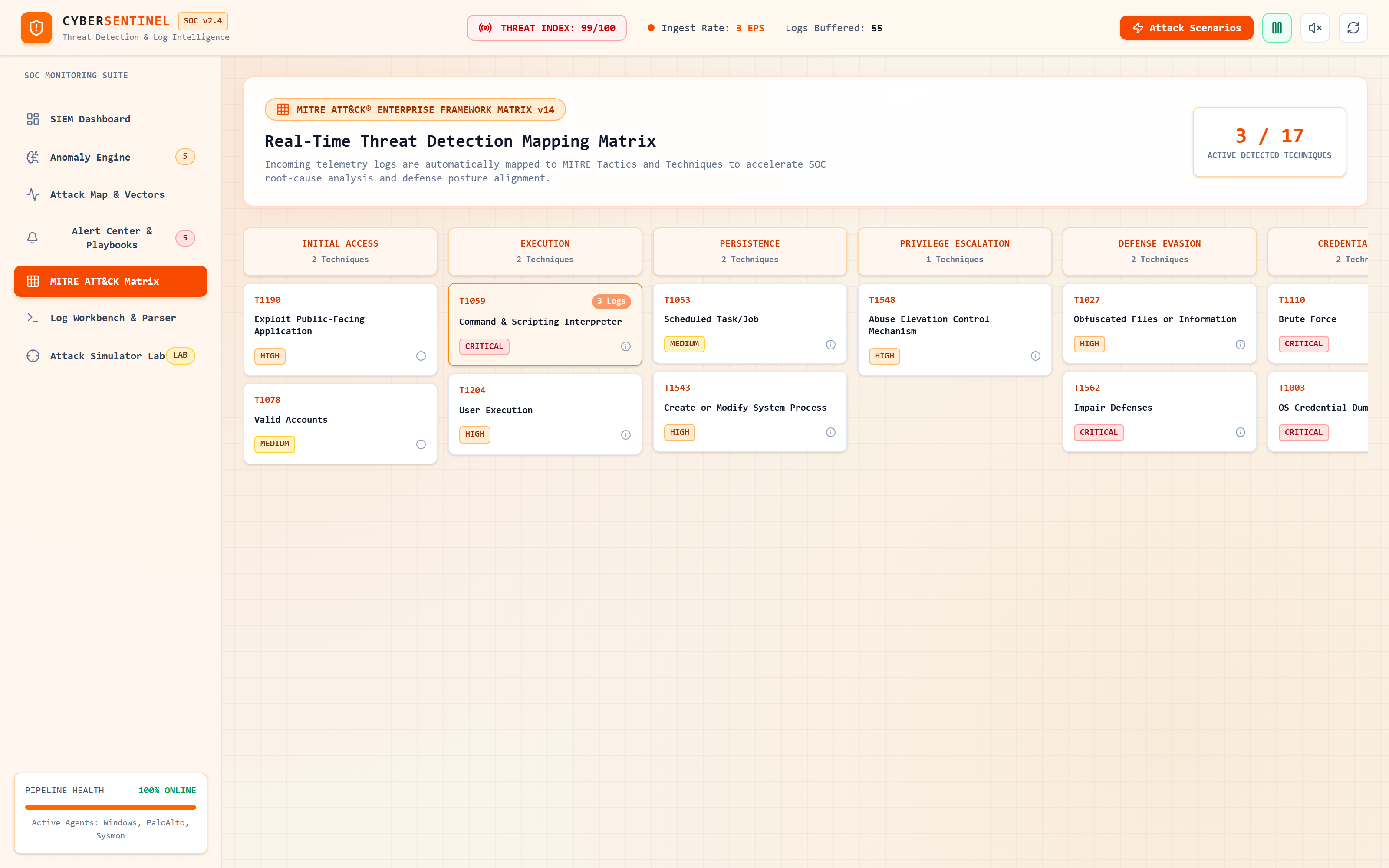
Task: Click the Pipeline Health progress bar
Action: tap(110, 807)
